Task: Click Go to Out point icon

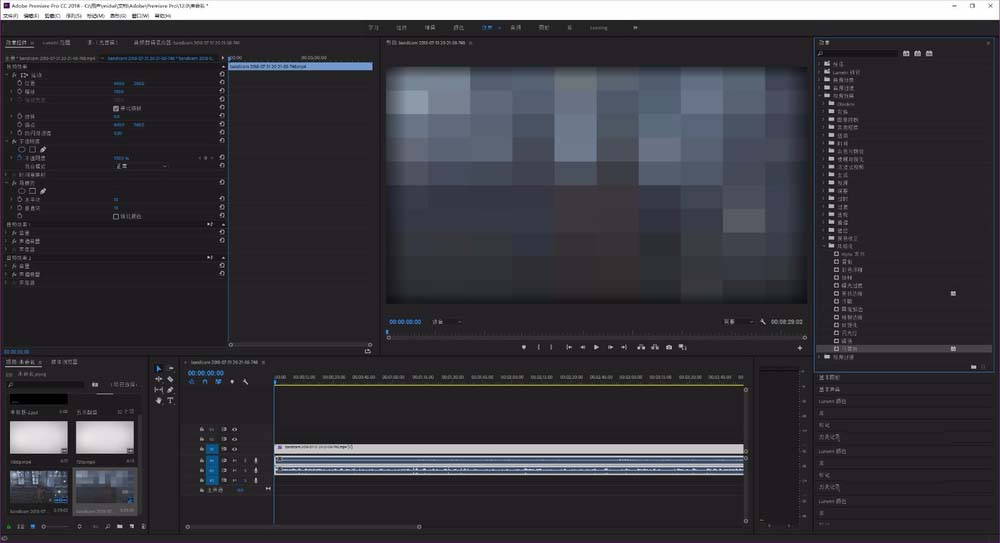Action: 624,347
